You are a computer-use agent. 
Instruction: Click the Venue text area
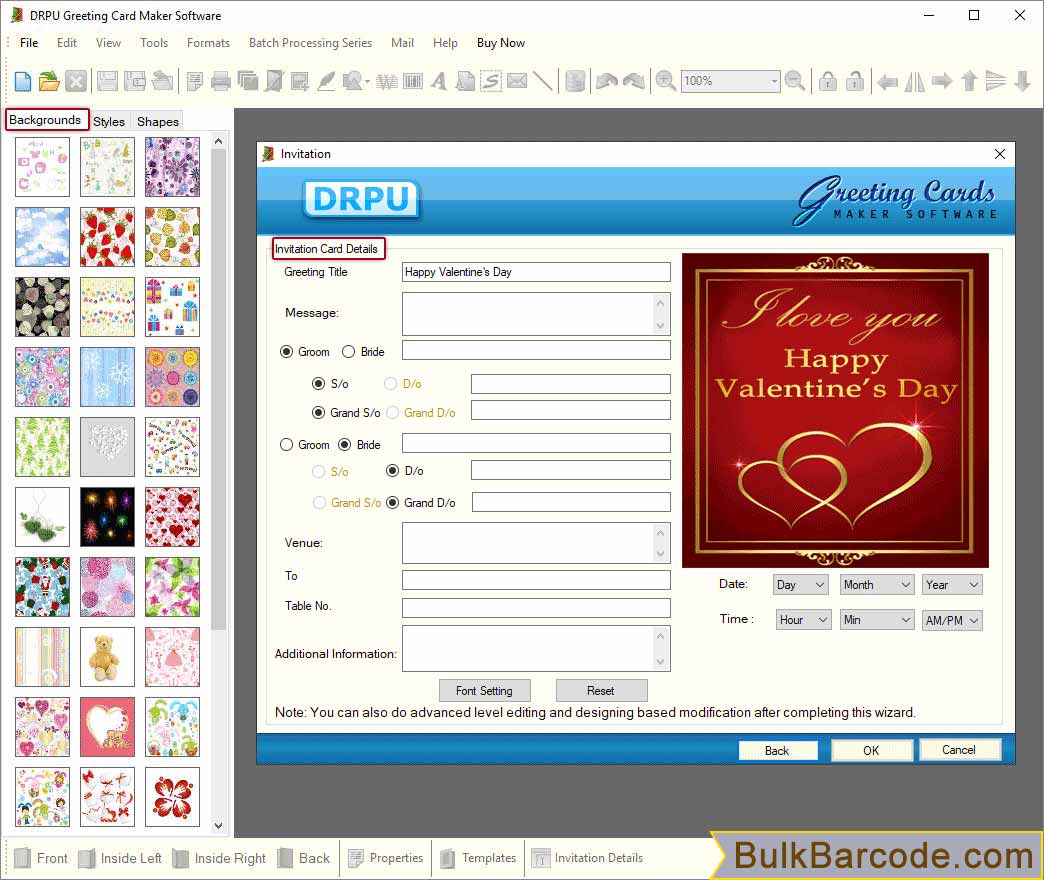536,543
